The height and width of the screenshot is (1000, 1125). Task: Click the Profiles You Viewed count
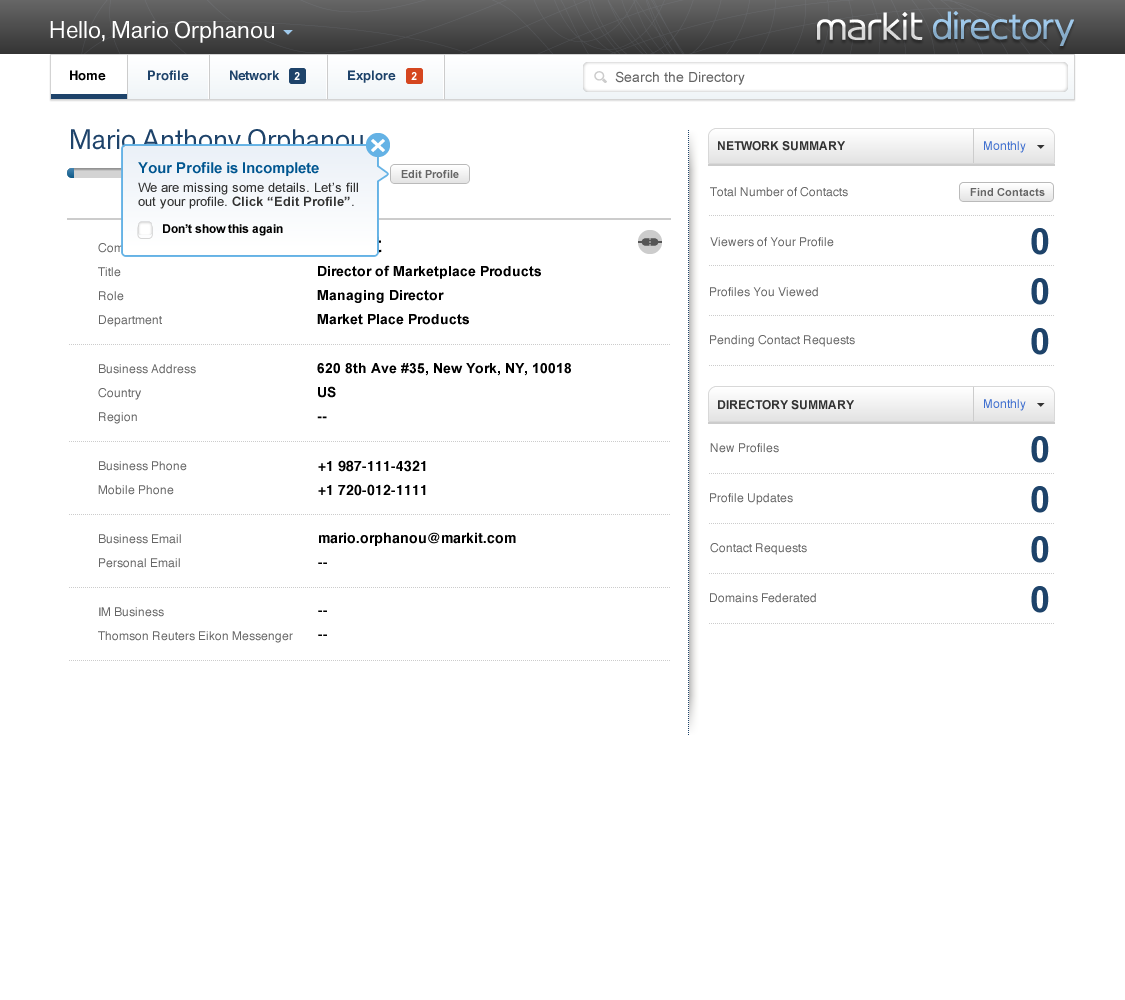tap(1040, 292)
